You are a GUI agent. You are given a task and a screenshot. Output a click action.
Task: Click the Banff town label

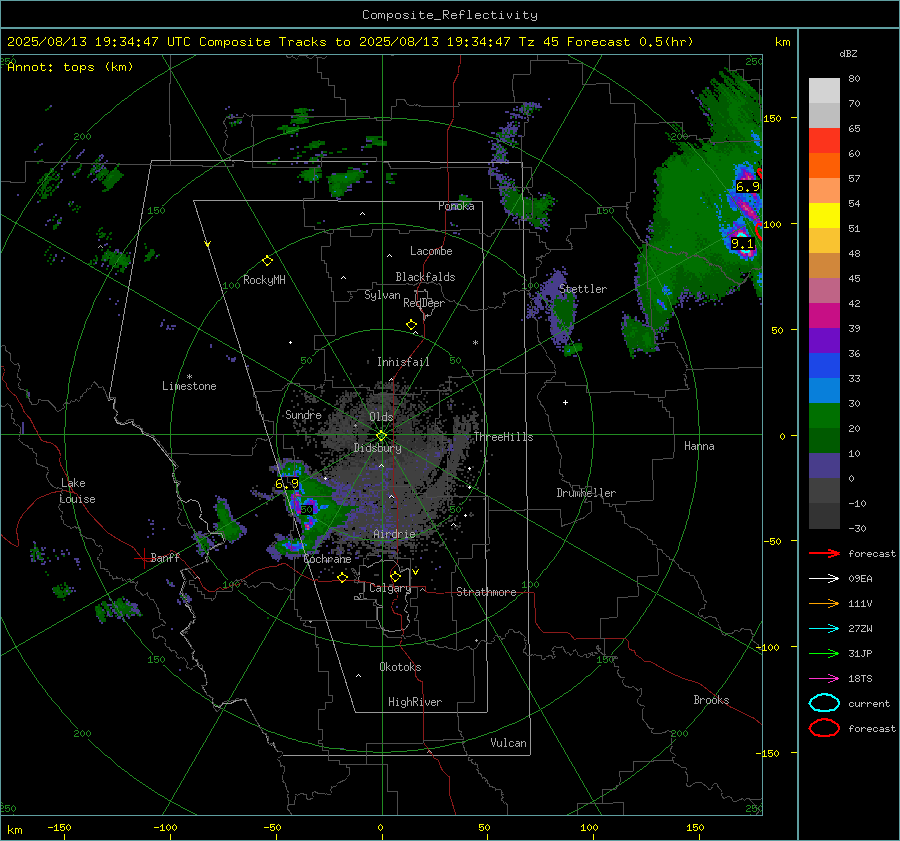pyautogui.click(x=165, y=557)
